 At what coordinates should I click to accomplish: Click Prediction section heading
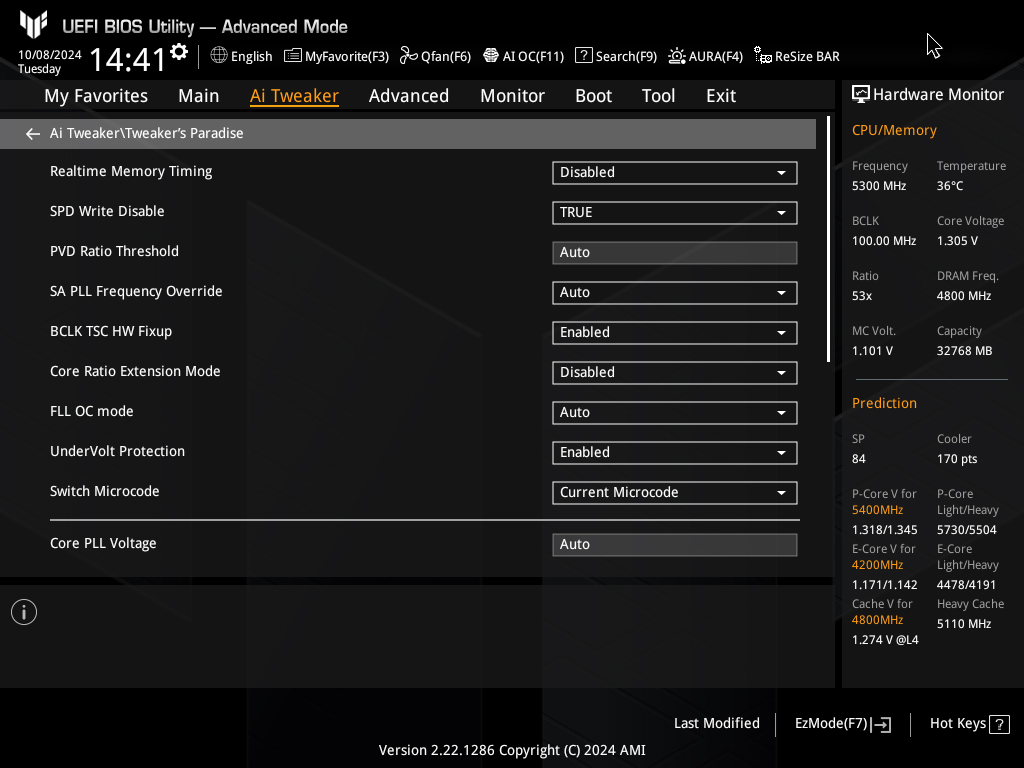[884, 404]
